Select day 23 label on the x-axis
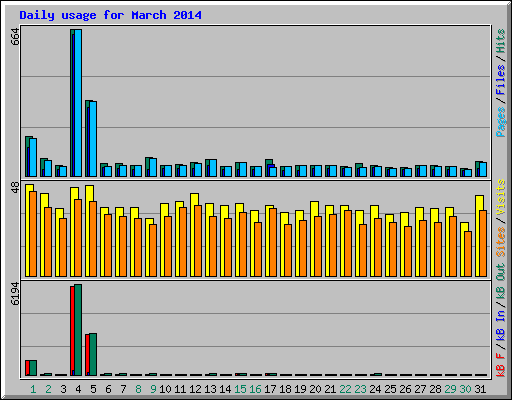 360,389
